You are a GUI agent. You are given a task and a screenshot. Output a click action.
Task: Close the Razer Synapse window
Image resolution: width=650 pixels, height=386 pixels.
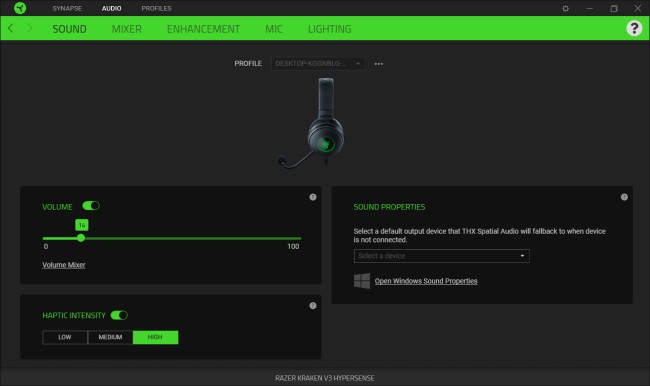click(638, 8)
